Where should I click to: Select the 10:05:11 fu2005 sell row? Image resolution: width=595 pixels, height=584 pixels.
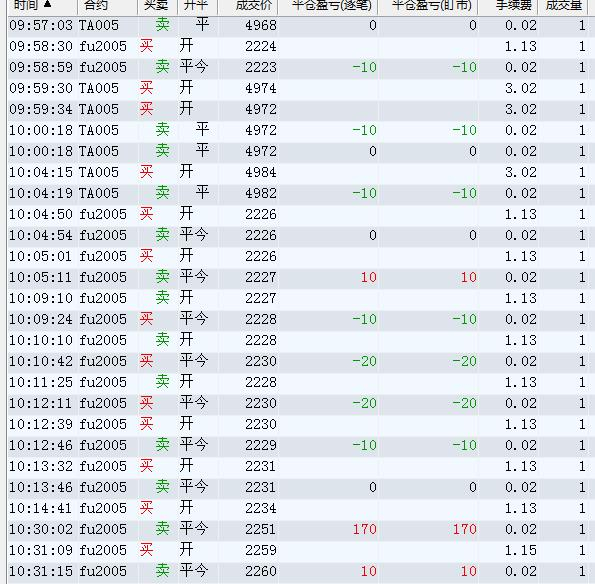tap(298, 277)
